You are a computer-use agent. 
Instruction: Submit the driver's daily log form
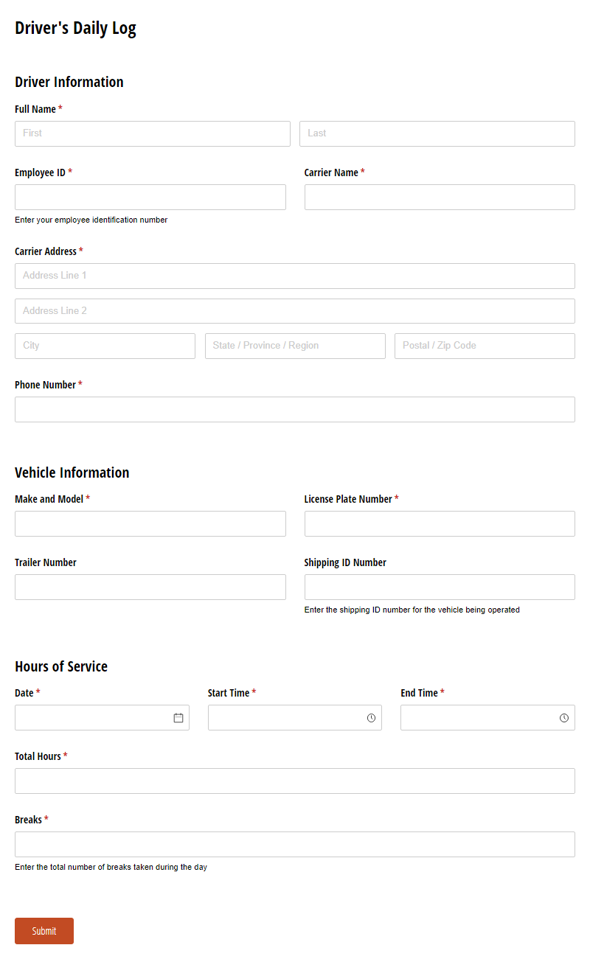pos(44,931)
